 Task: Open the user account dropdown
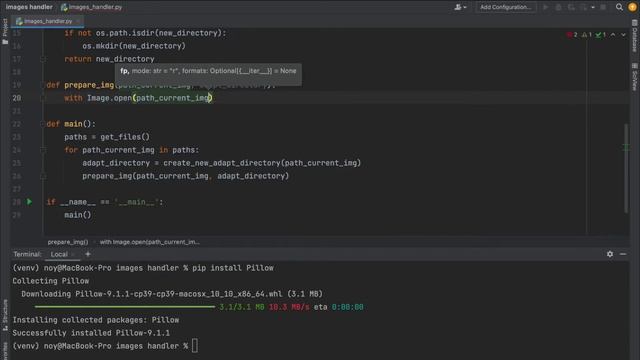(x=460, y=7)
